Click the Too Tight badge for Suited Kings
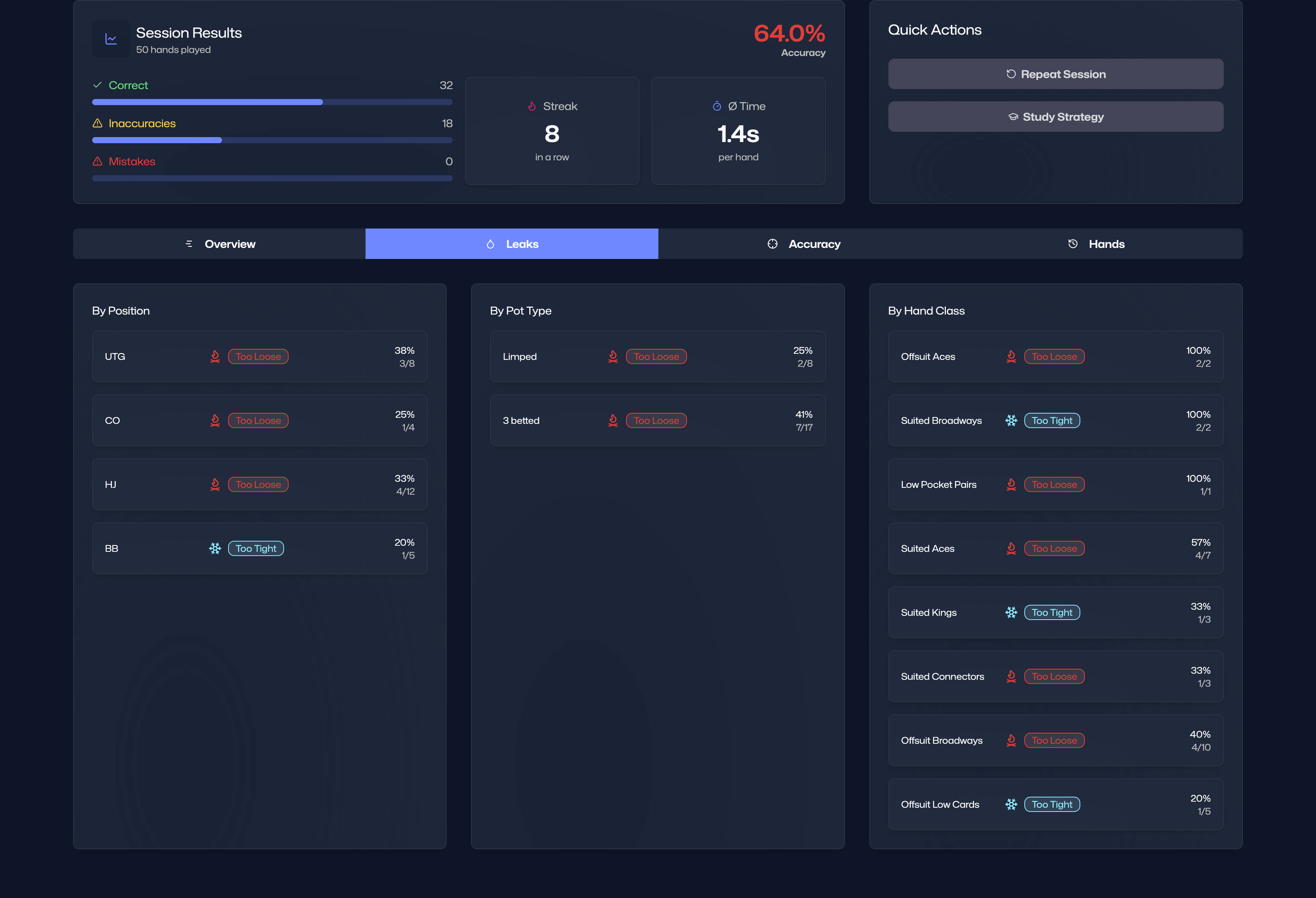 coord(1052,613)
